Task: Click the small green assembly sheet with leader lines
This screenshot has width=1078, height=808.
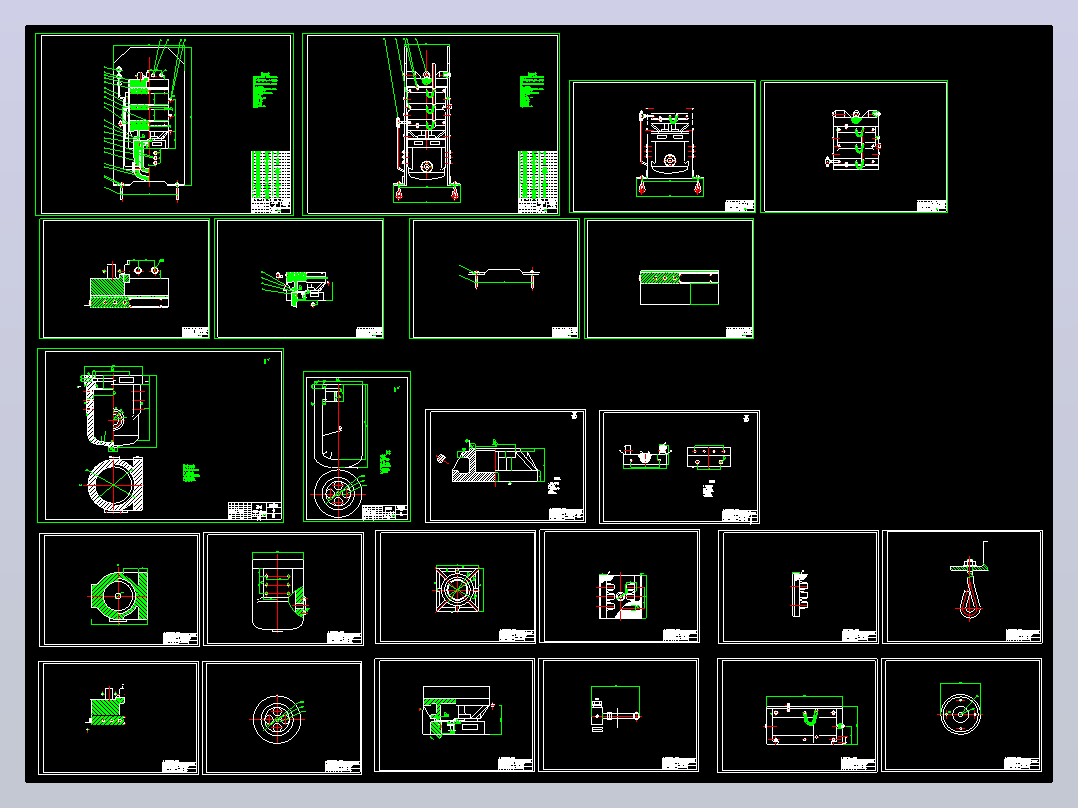Action: [299, 279]
